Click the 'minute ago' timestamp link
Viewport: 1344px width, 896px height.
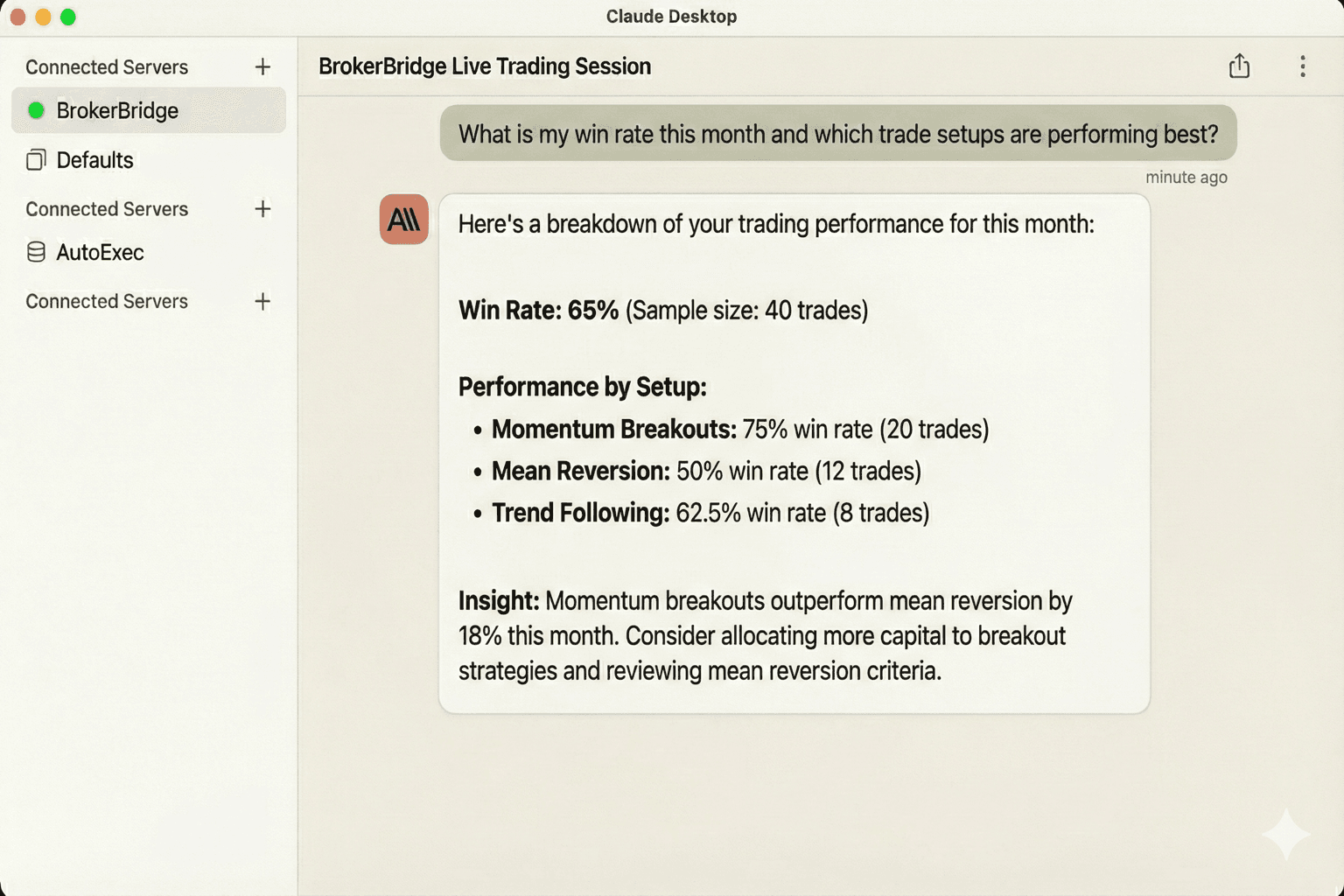[1186, 177]
